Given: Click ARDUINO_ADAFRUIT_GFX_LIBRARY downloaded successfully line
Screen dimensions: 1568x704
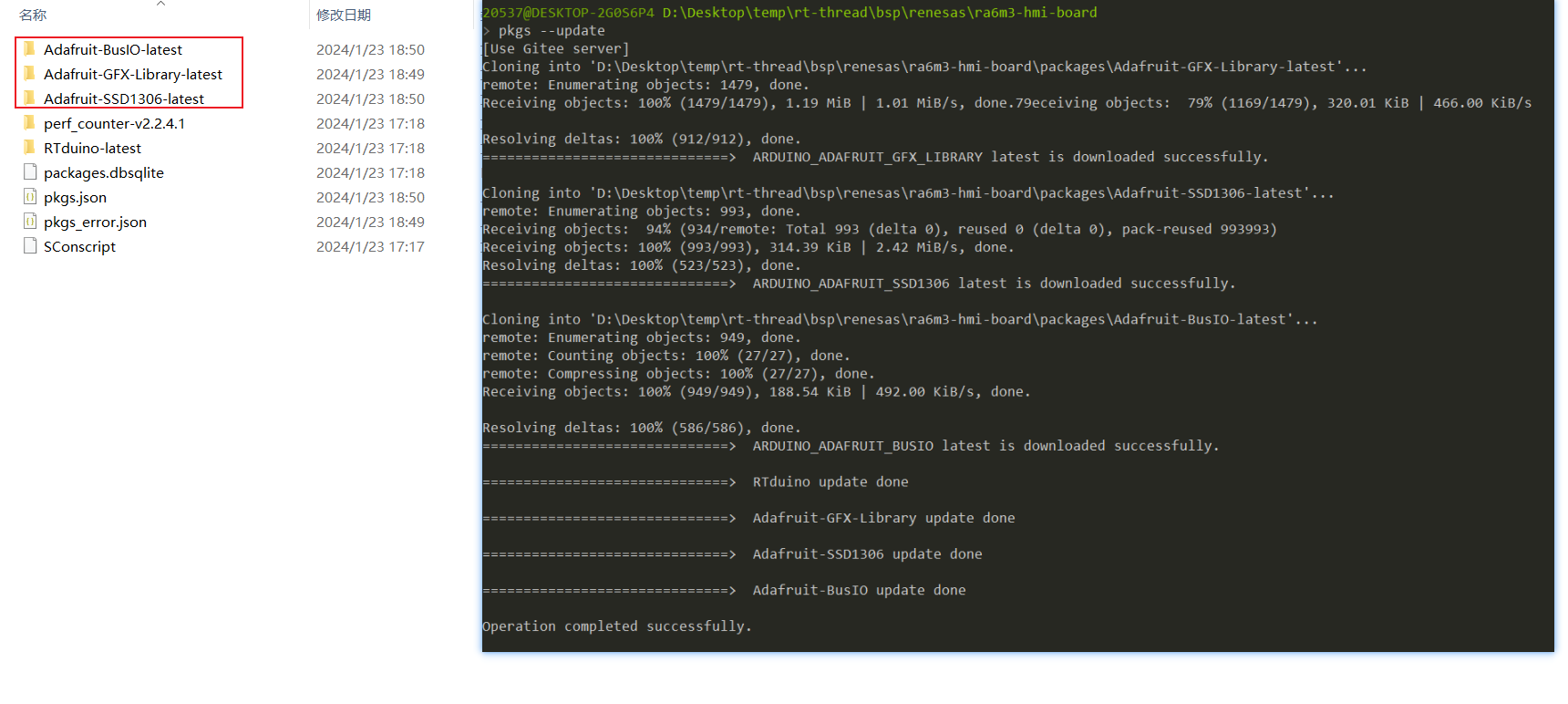Looking at the screenshot, I should (875, 157).
